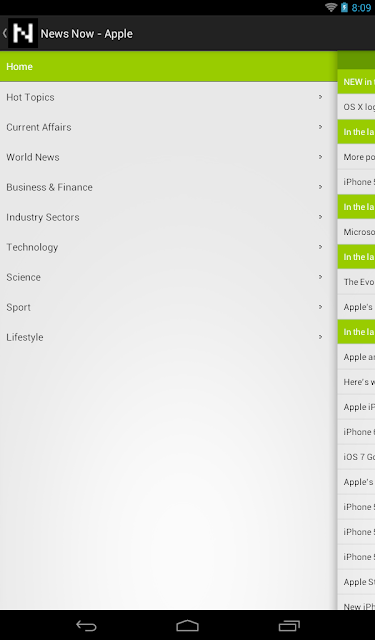Select the Sport category

[x=169, y=307]
